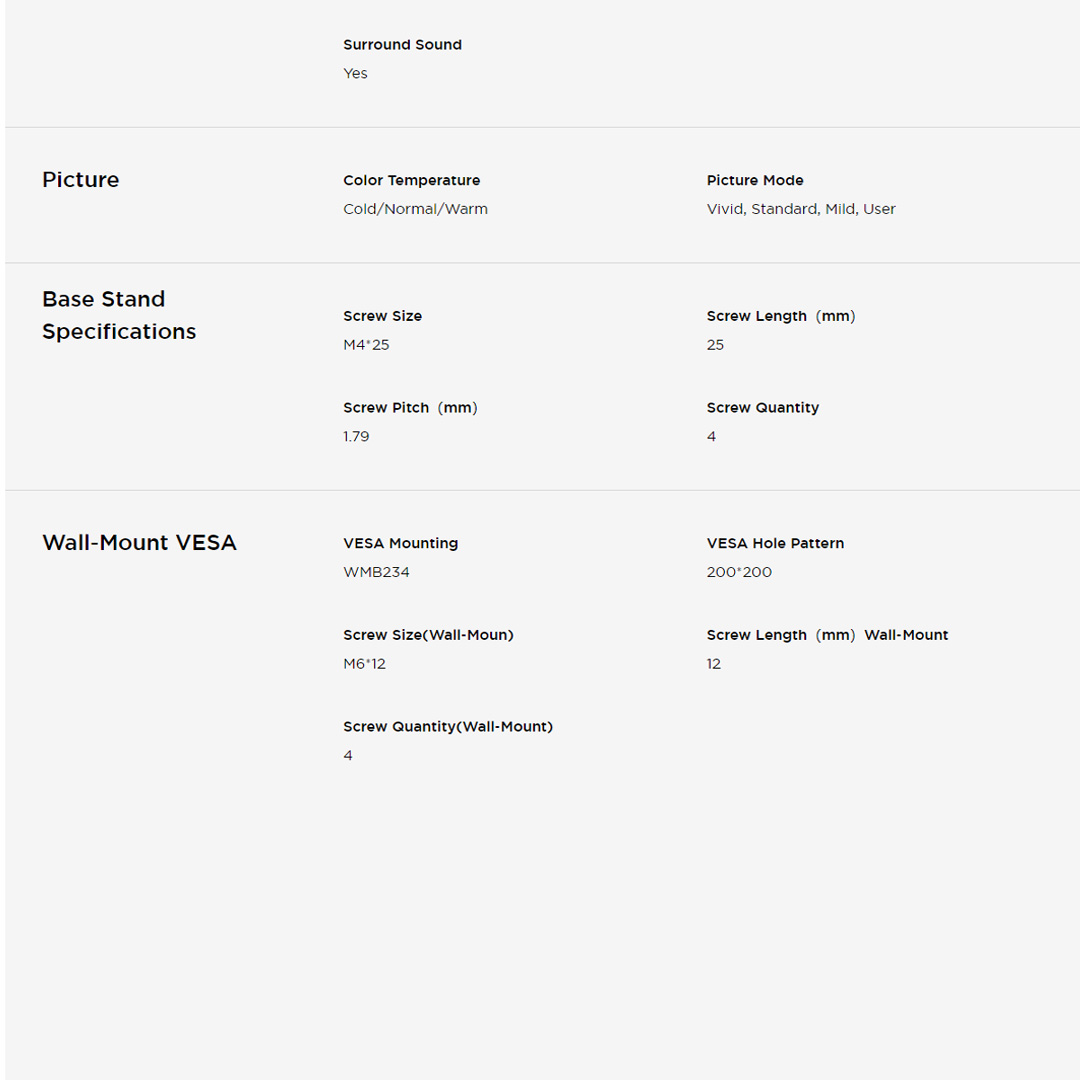Viewport: 1080px width, 1080px height.
Task: Click the Base Stand Specifications heading
Action: (x=118, y=315)
